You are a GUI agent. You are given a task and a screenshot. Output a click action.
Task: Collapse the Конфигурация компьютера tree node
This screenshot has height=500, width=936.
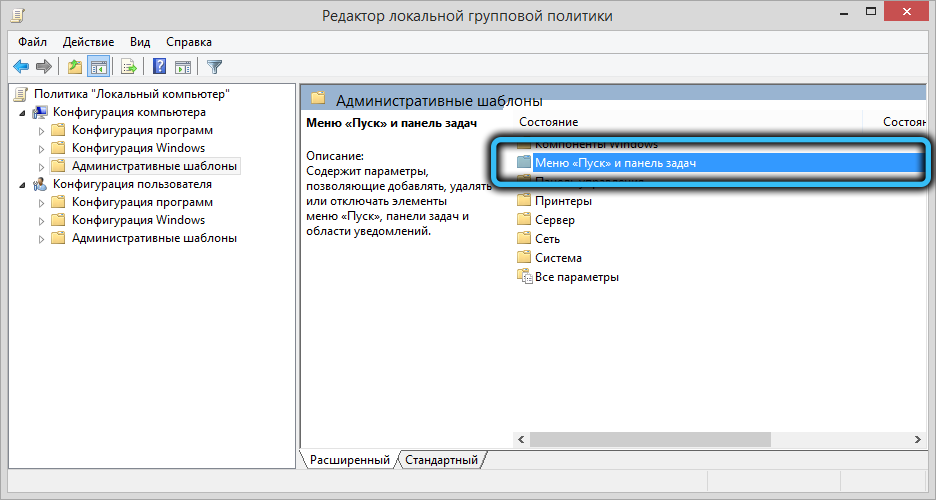click(x=22, y=112)
